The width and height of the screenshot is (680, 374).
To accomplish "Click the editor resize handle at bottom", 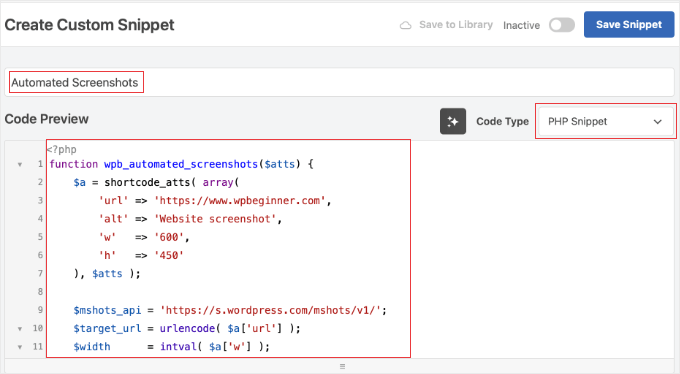I will click(x=342, y=366).
